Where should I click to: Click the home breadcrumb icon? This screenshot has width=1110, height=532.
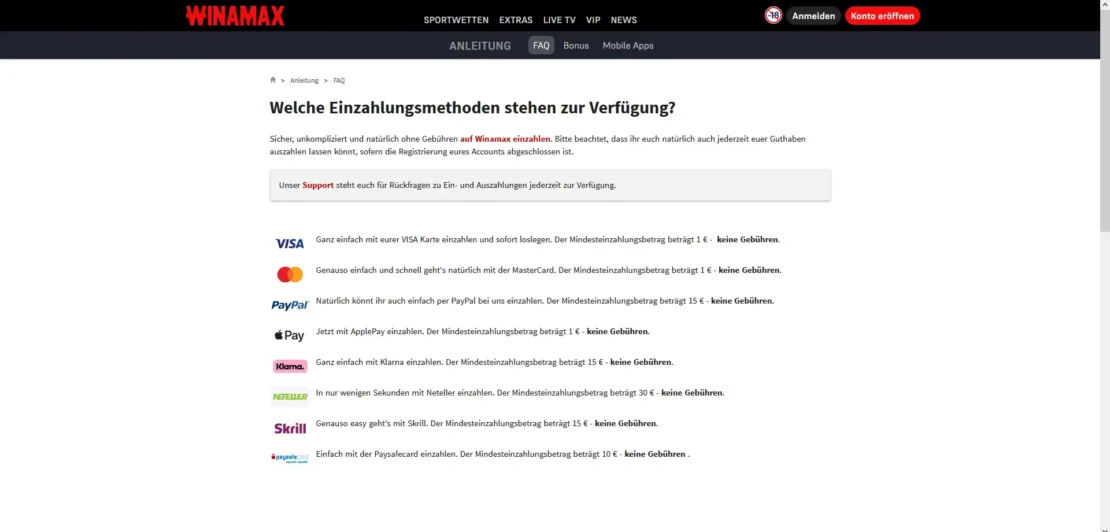(x=273, y=80)
